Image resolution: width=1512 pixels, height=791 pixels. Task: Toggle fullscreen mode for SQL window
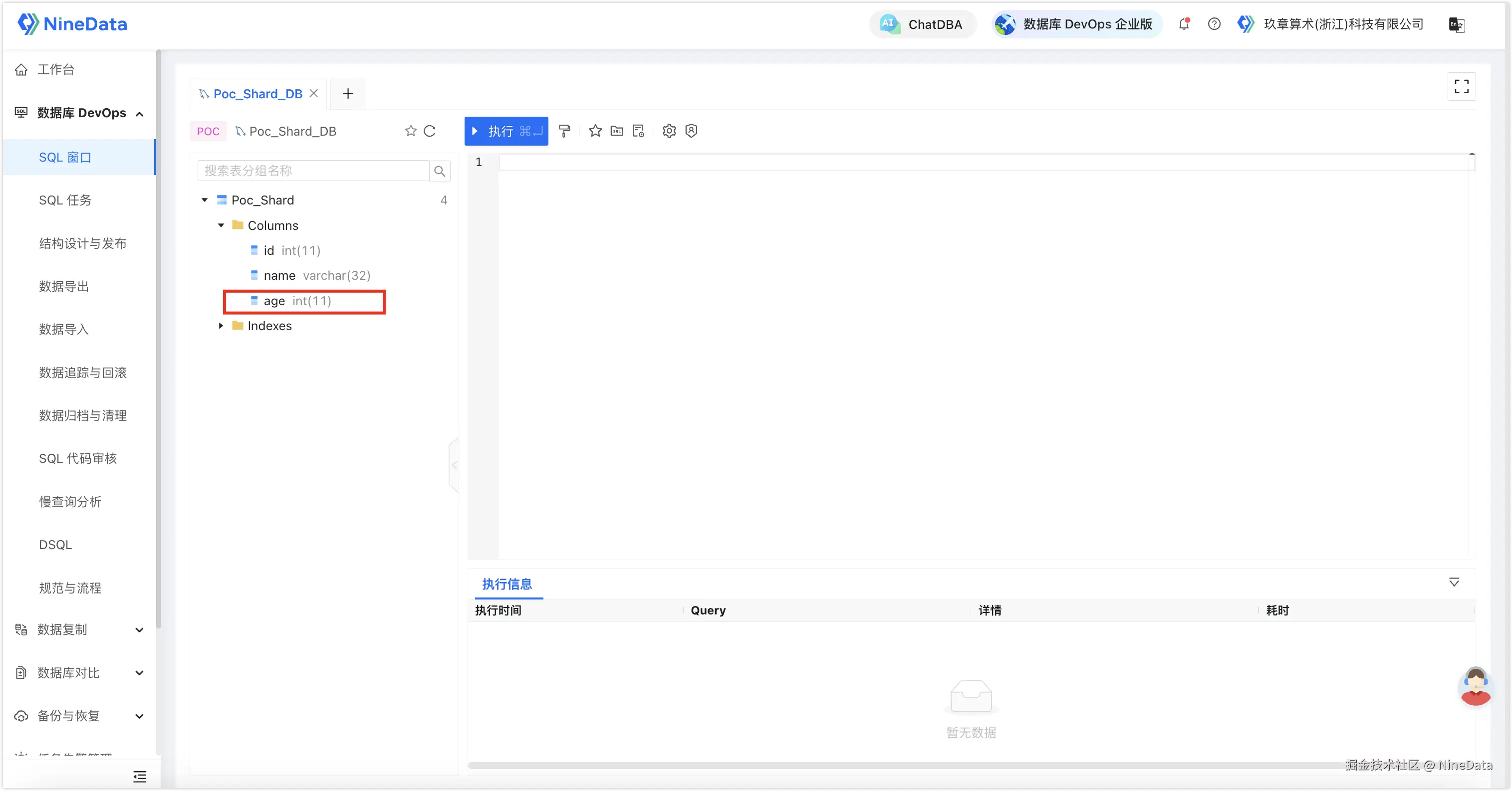pos(1462,87)
